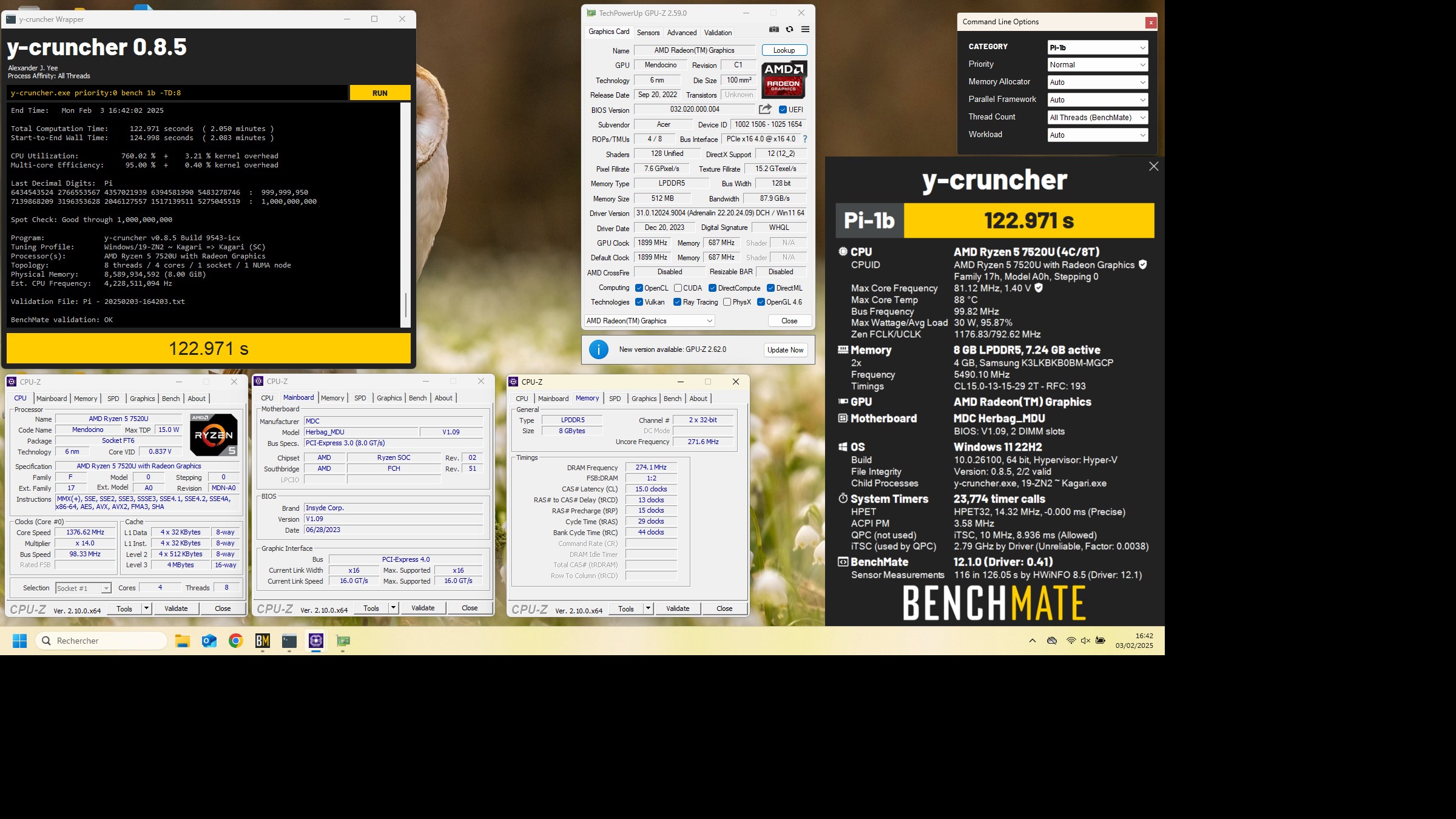The image size is (1456, 819).
Task: Open the Socket #1 Selection dropdown
Action: (x=83, y=588)
